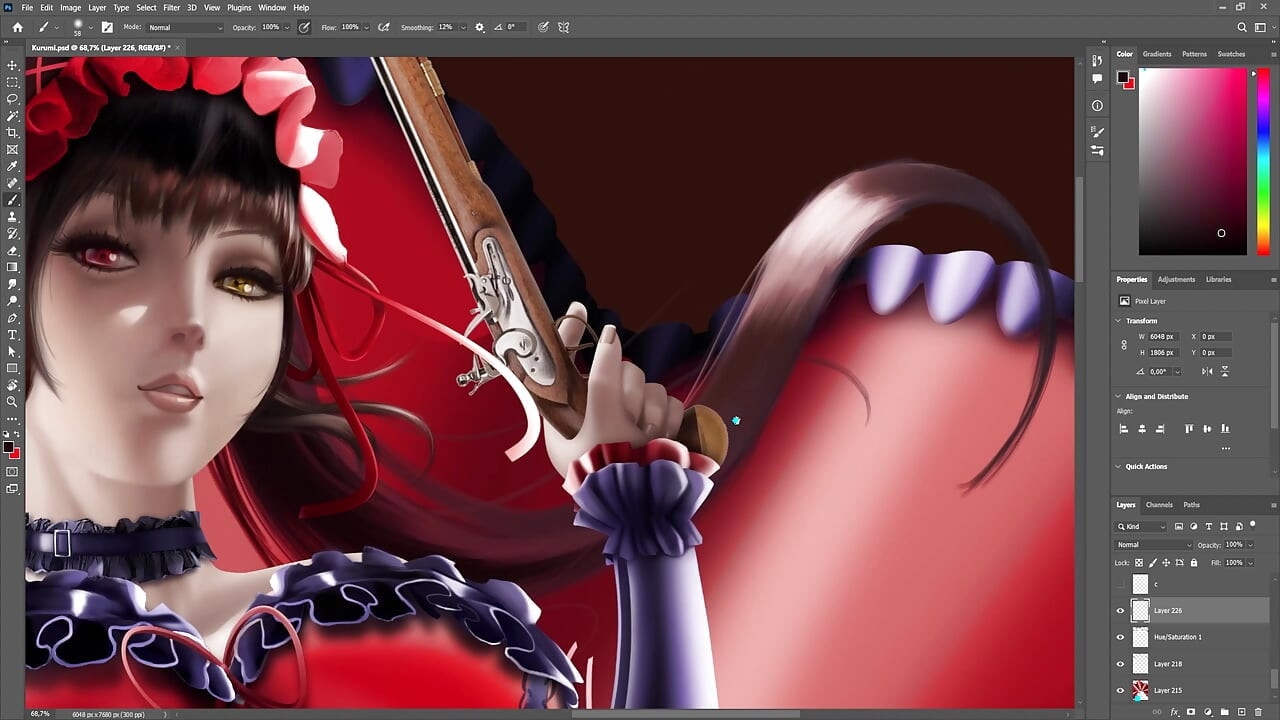Select the Crop tool
Viewport: 1280px width, 720px height.
pyautogui.click(x=13, y=132)
